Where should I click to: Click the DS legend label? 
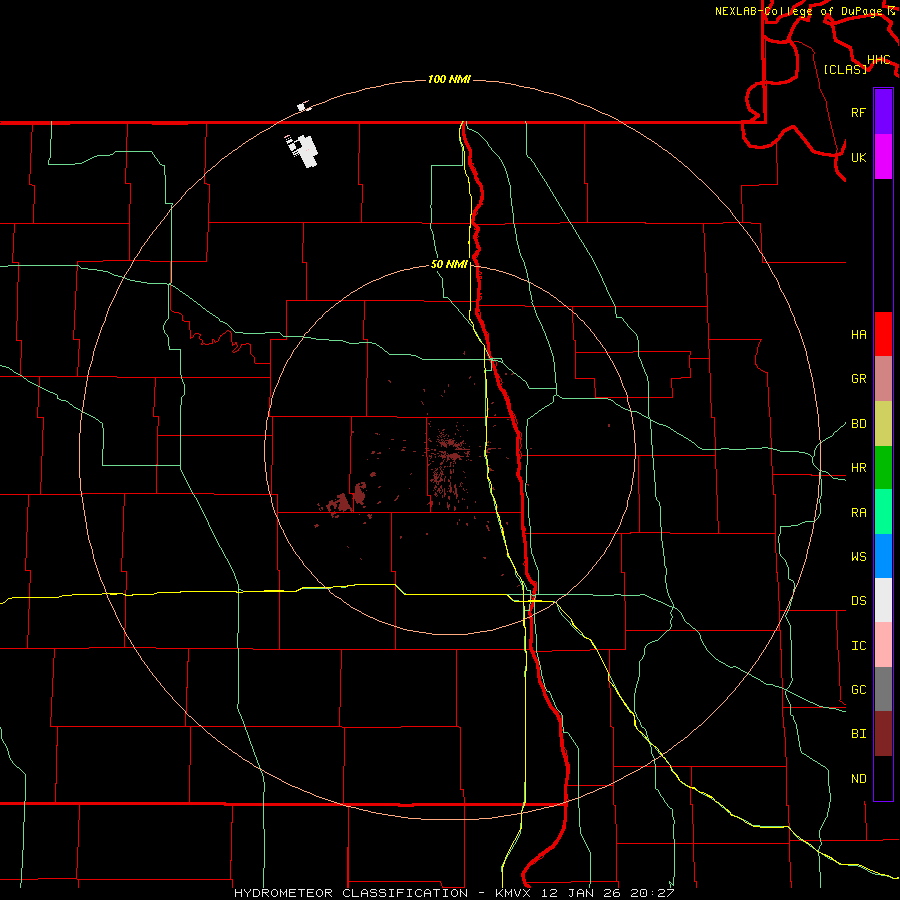[x=858, y=601]
